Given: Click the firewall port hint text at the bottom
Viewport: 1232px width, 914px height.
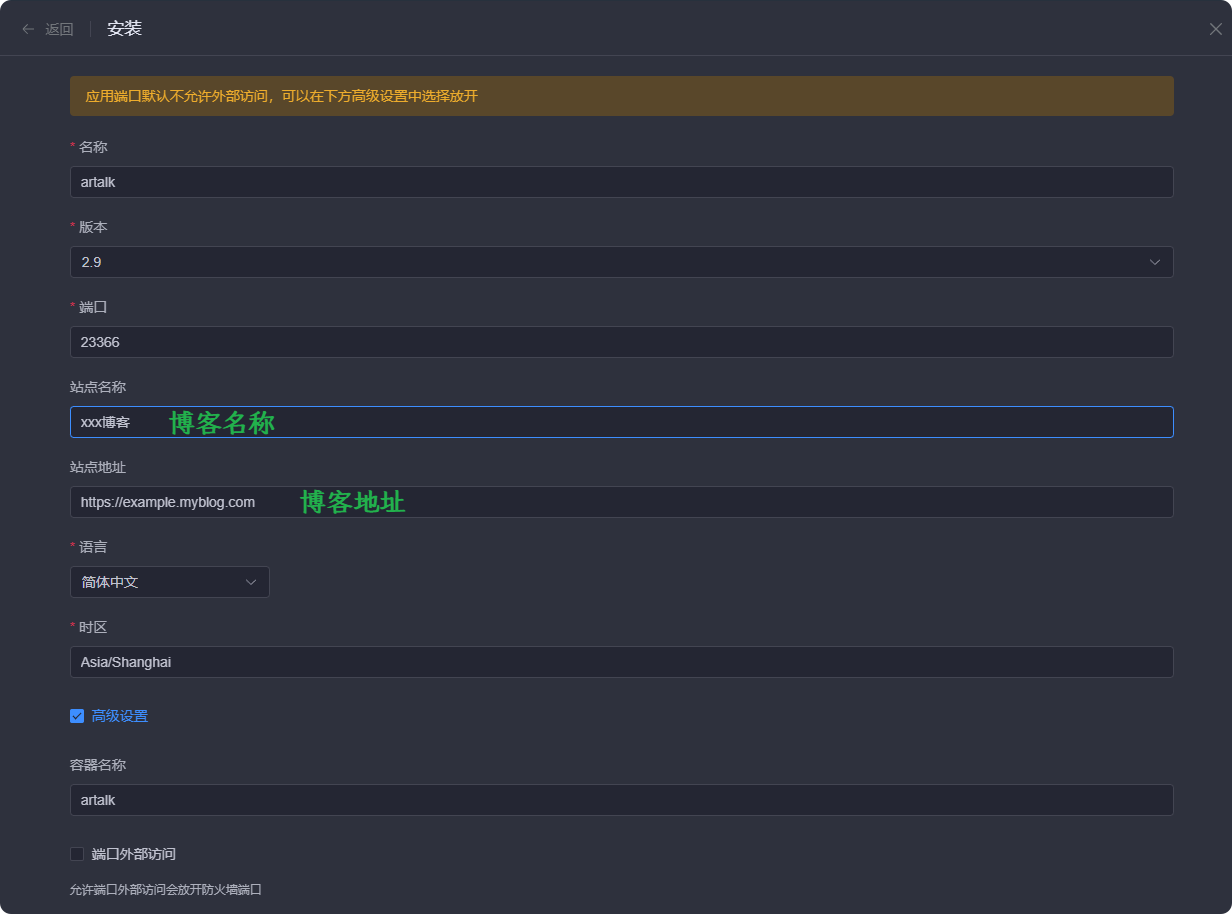Looking at the screenshot, I should (165, 889).
